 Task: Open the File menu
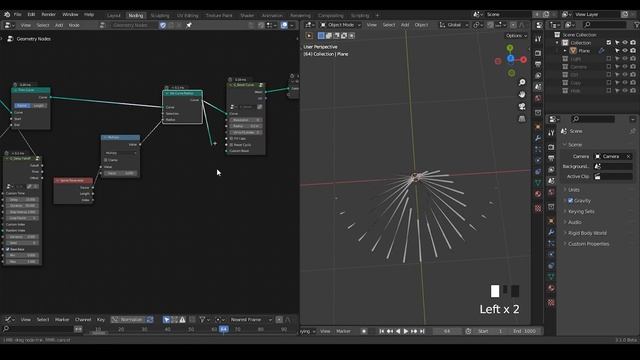pyautogui.click(x=18, y=14)
